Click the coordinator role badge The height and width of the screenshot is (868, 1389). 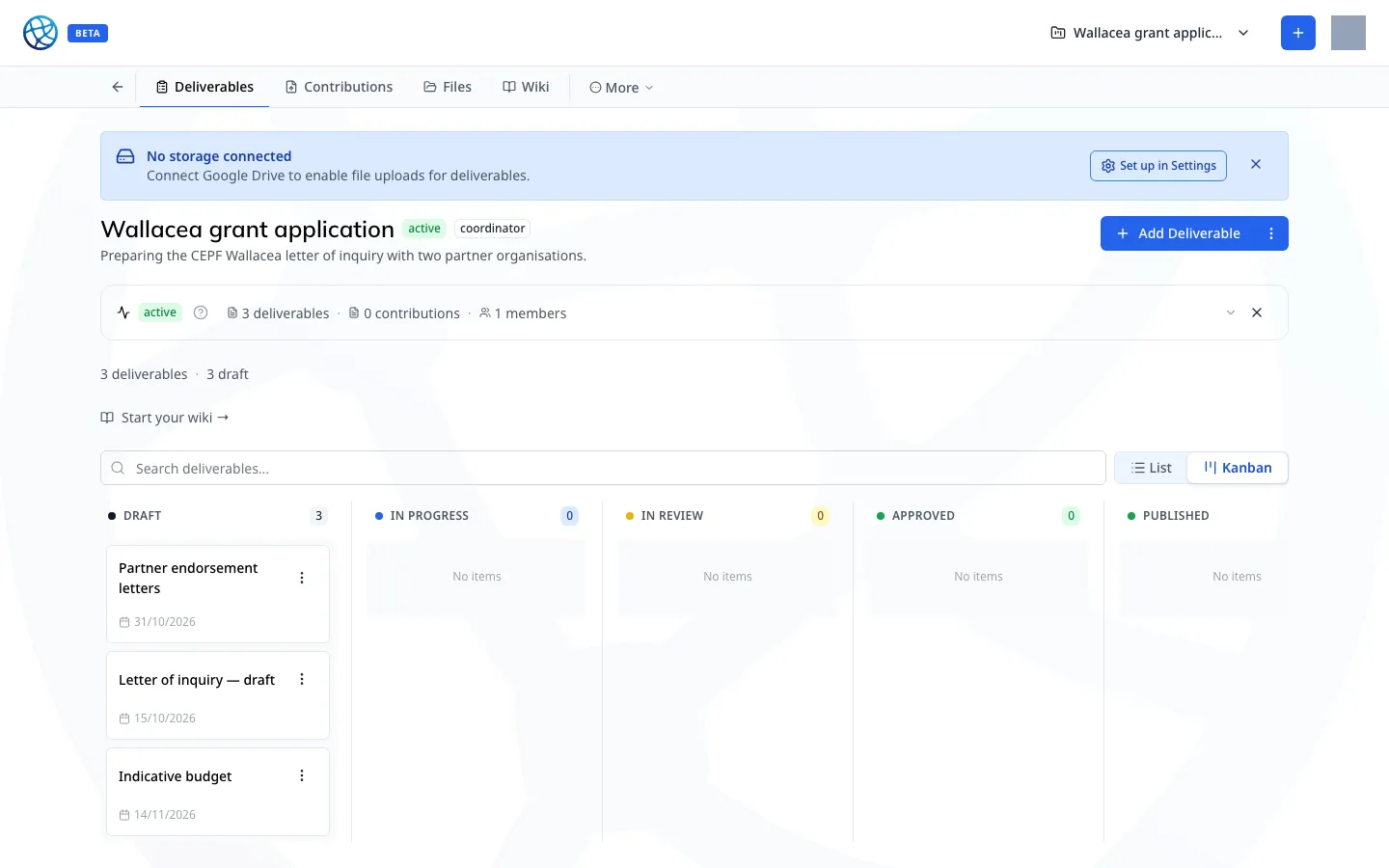492,229
